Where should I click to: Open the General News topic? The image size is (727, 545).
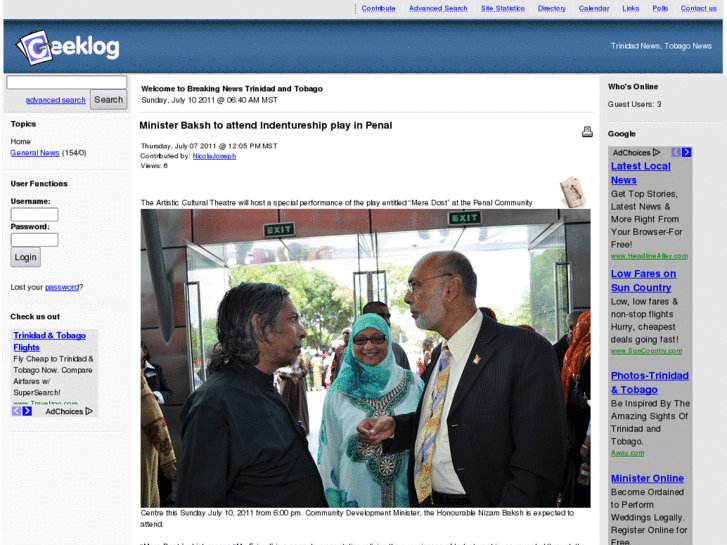35,153
